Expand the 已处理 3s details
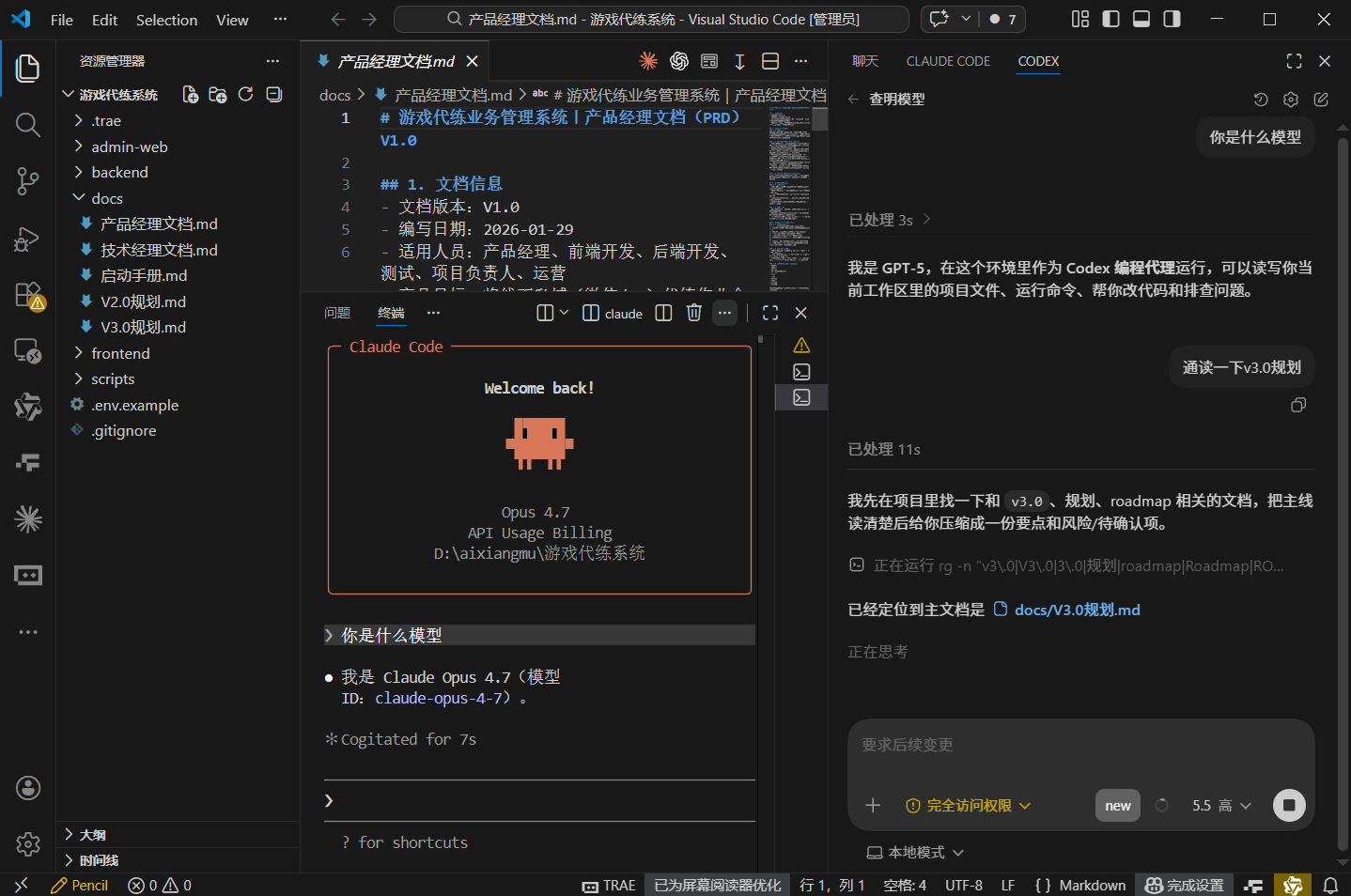Viewport: 1351px width, 896px height. coord(890,219)
